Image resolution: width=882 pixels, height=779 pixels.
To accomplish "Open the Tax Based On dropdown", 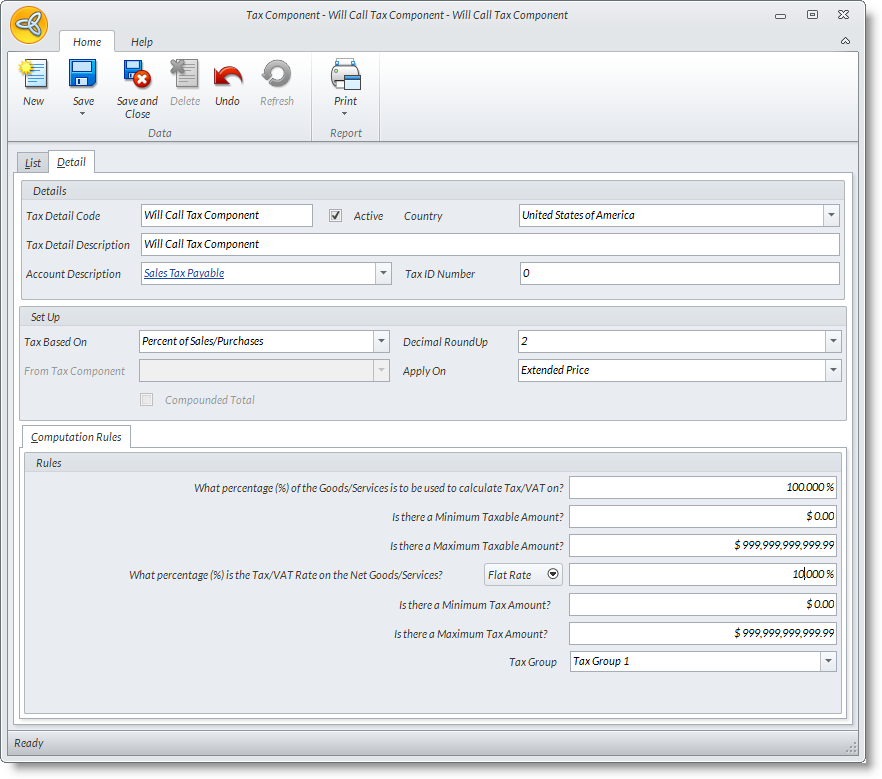I will pyautogui.click(x=381, y=342).
